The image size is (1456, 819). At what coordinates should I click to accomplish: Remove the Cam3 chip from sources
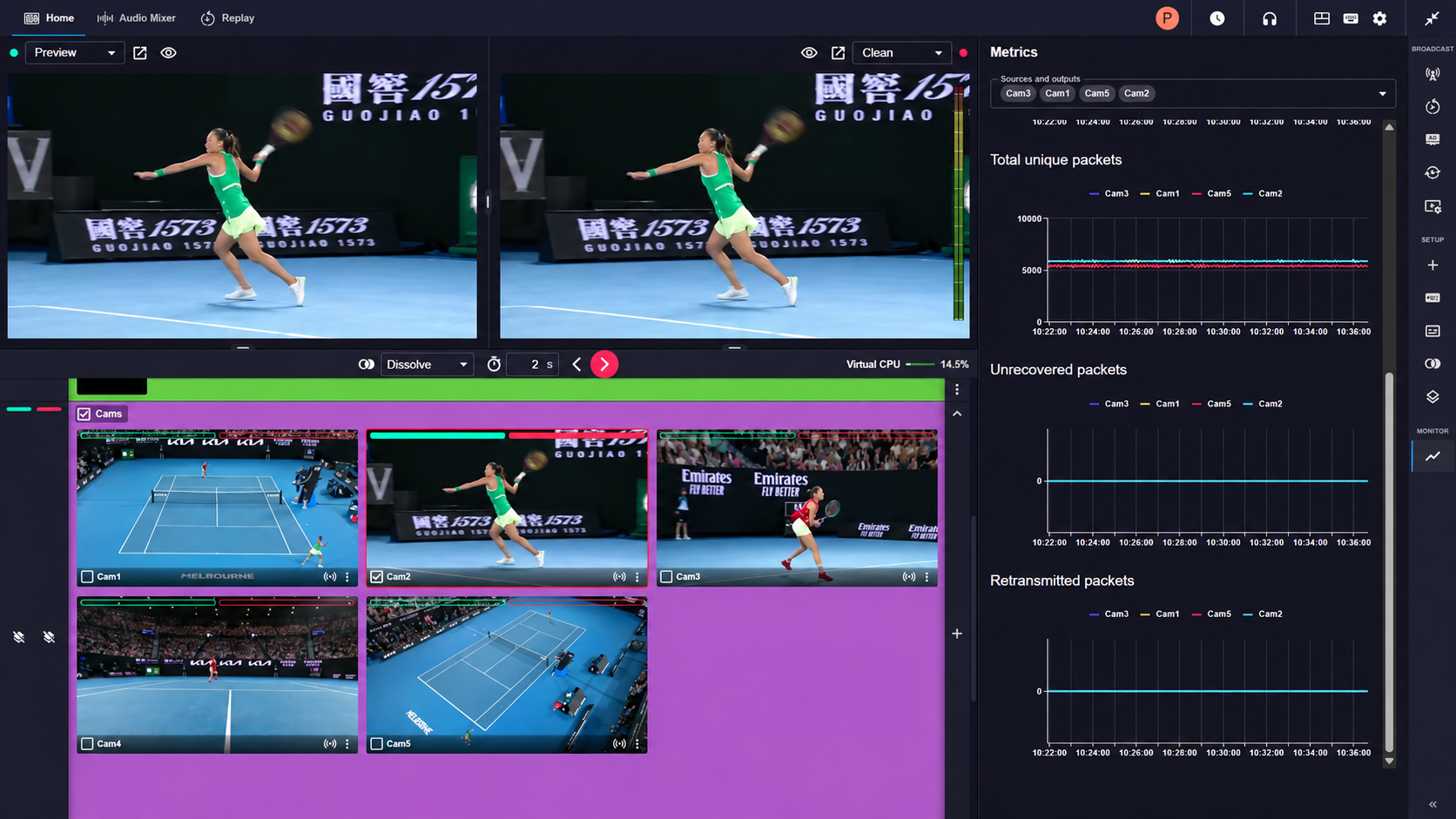[1018, 94]
